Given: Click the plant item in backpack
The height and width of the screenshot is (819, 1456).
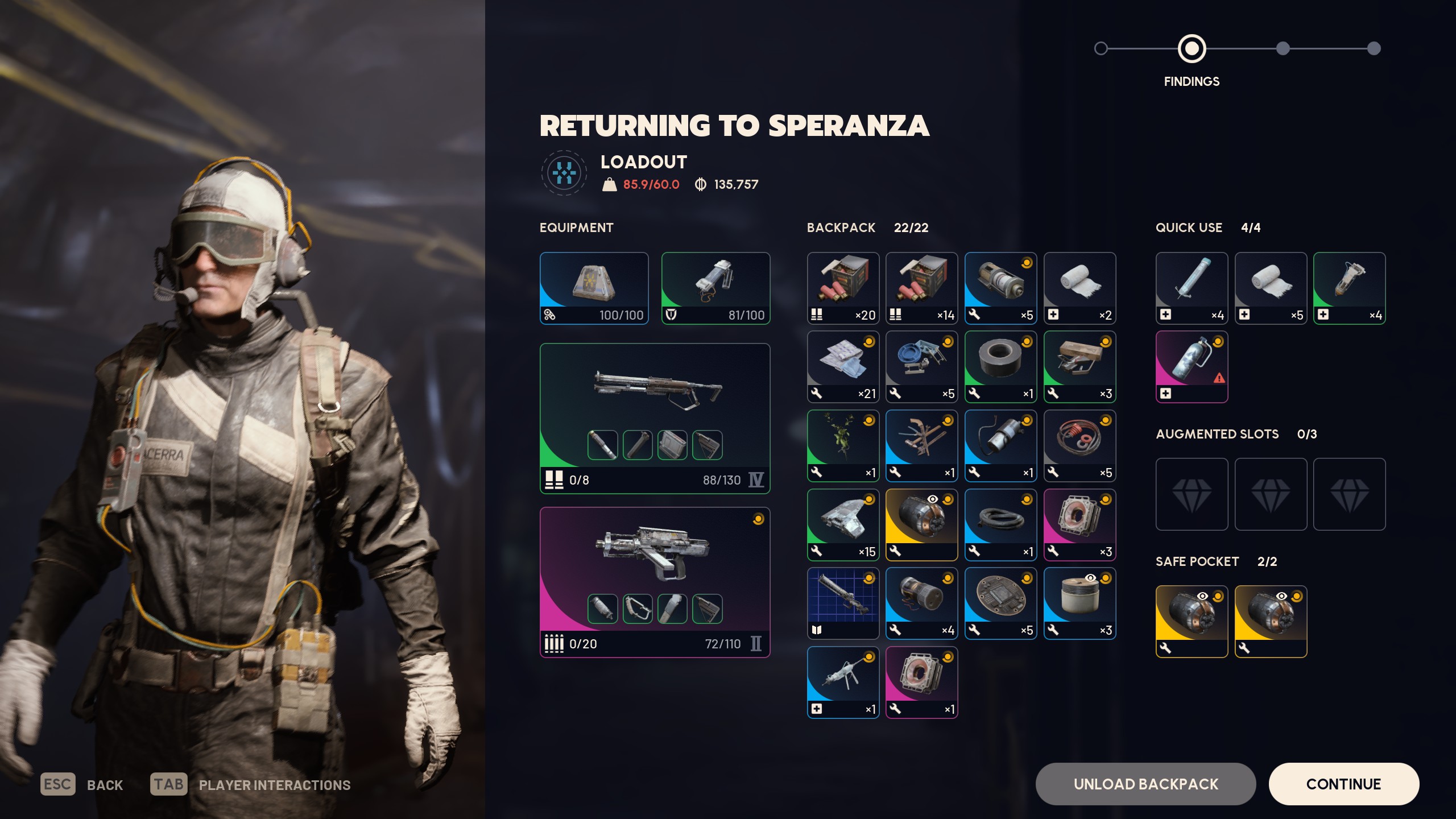Looking at the screenshot, I should 843,446.
